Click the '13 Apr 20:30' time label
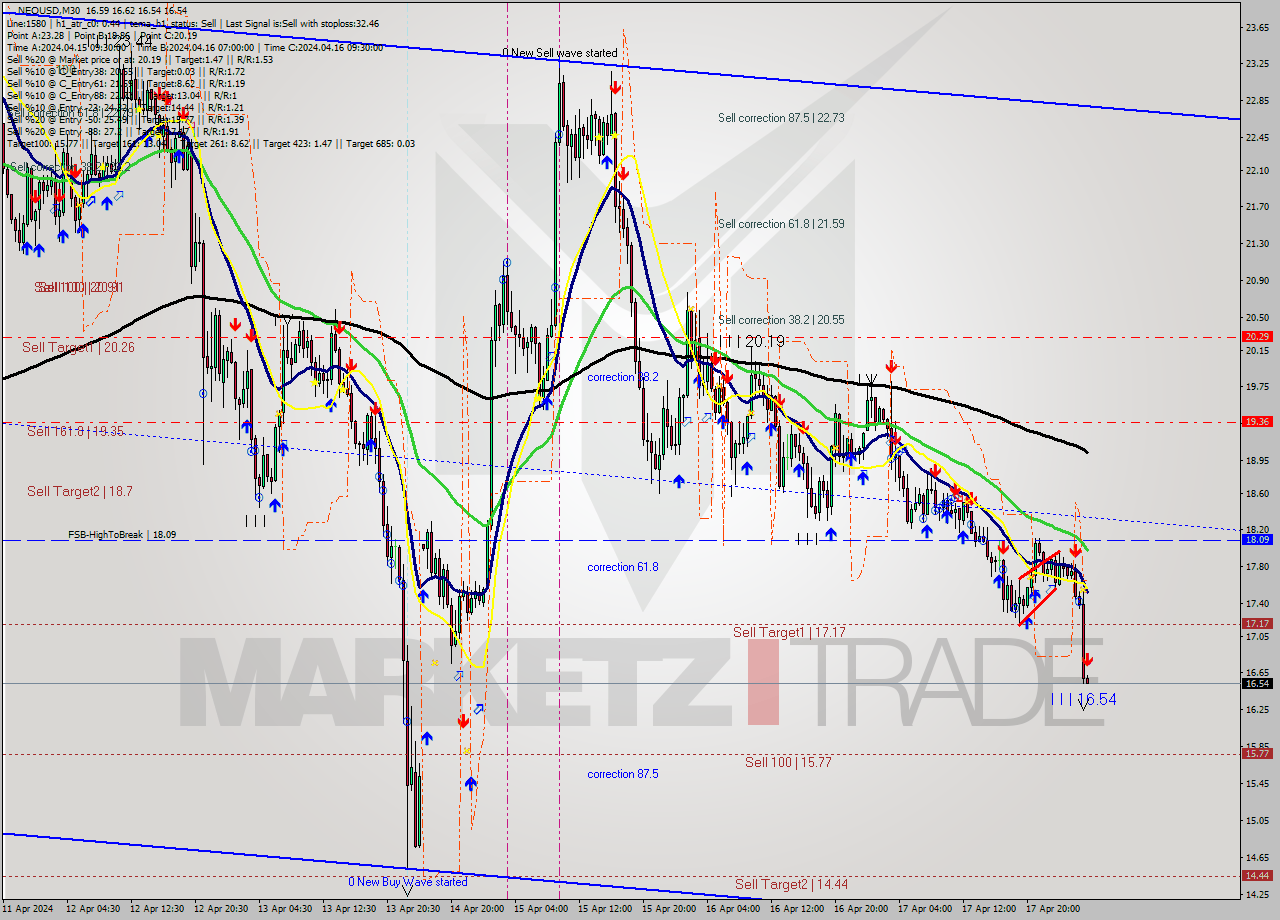The width and height of the screenshot is (1280, 920). pyautogui.click(x=415, y=909)
